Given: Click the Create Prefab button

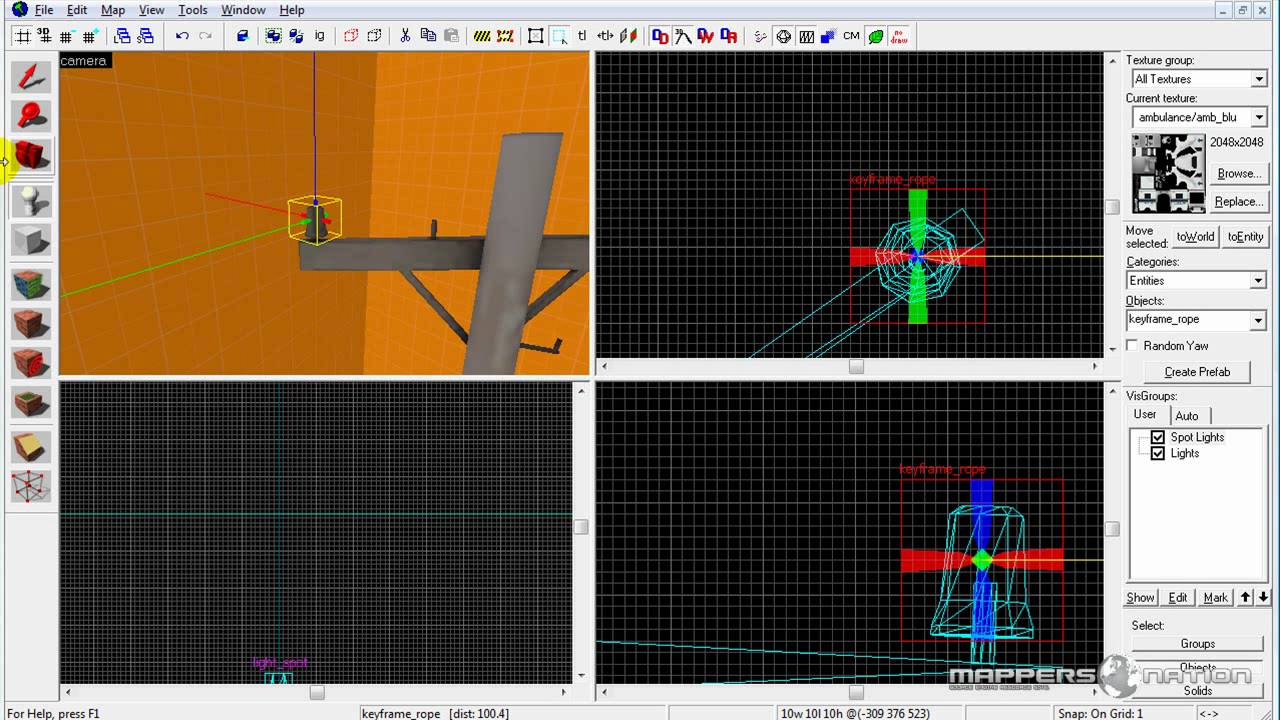Looking at the screenshot, I should point(1197,372).
